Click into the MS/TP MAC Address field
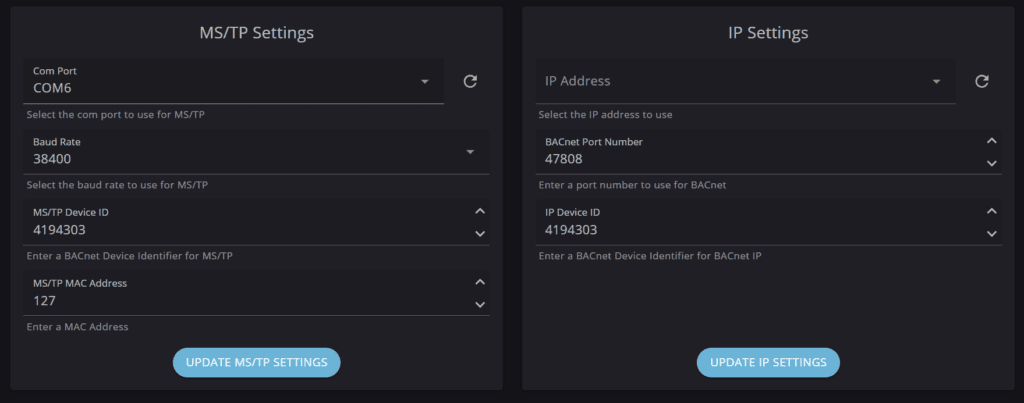The image size is (1024, 403). [240, 300]
